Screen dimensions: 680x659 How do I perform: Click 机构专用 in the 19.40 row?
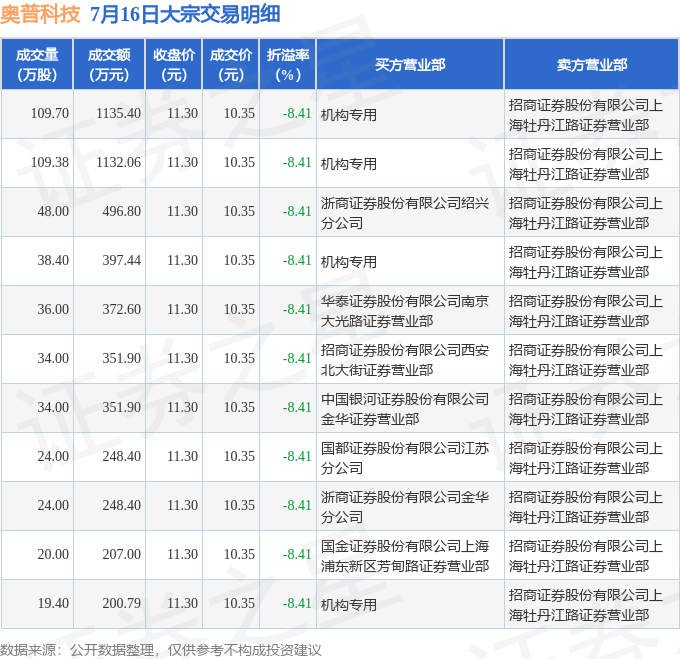click(x=349, y=605)
